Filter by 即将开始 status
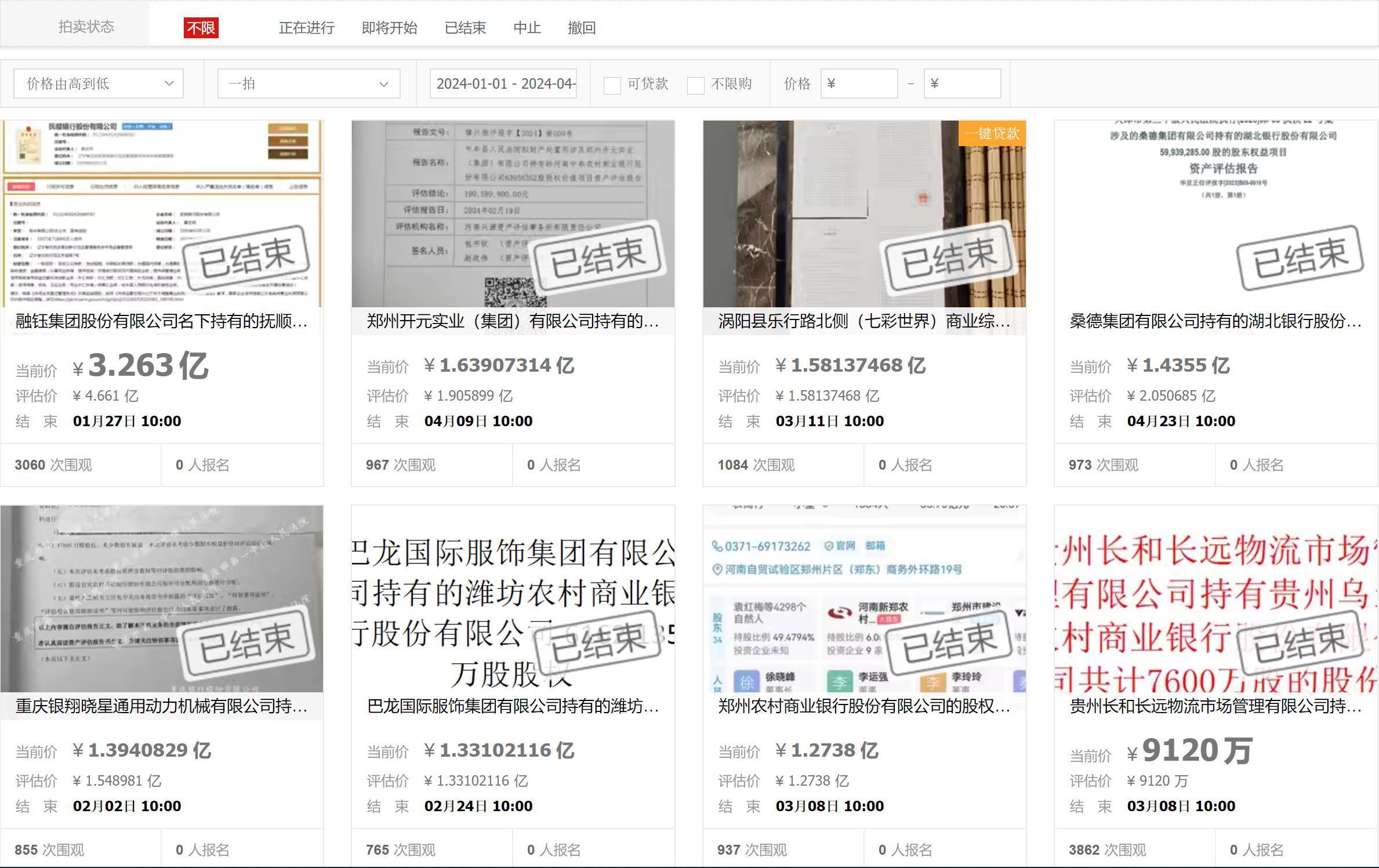This screenshot has width=1379, height=868. (389, 28)
